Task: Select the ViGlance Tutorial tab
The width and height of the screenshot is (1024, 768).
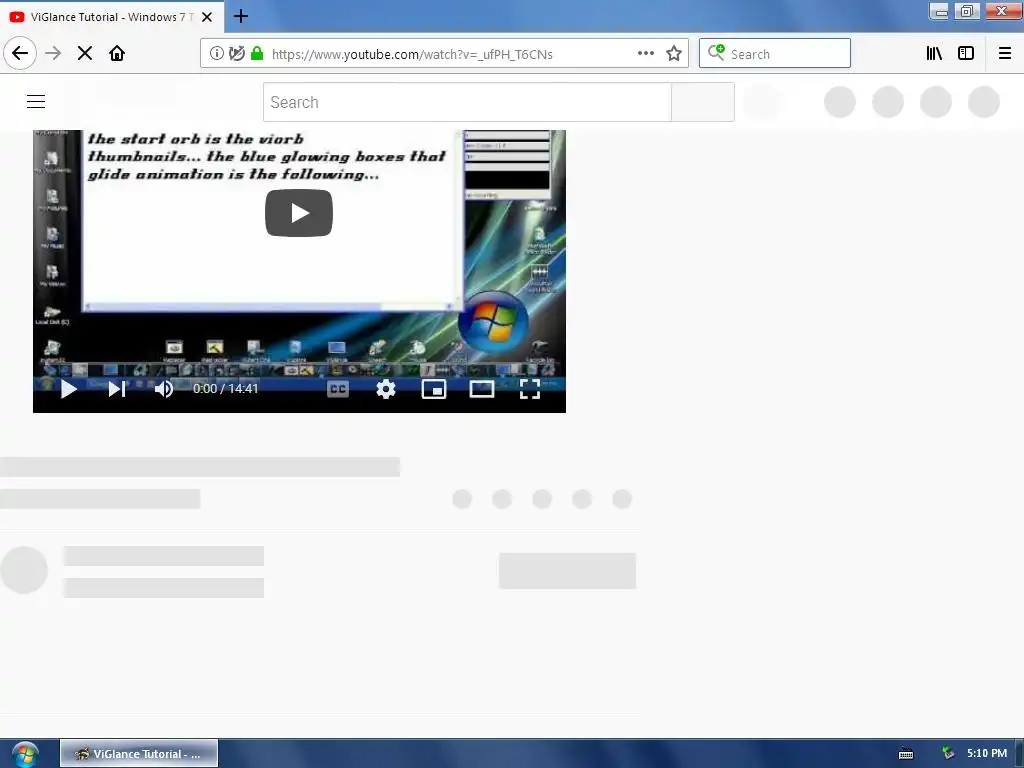Action: click(x=112, y=17)
